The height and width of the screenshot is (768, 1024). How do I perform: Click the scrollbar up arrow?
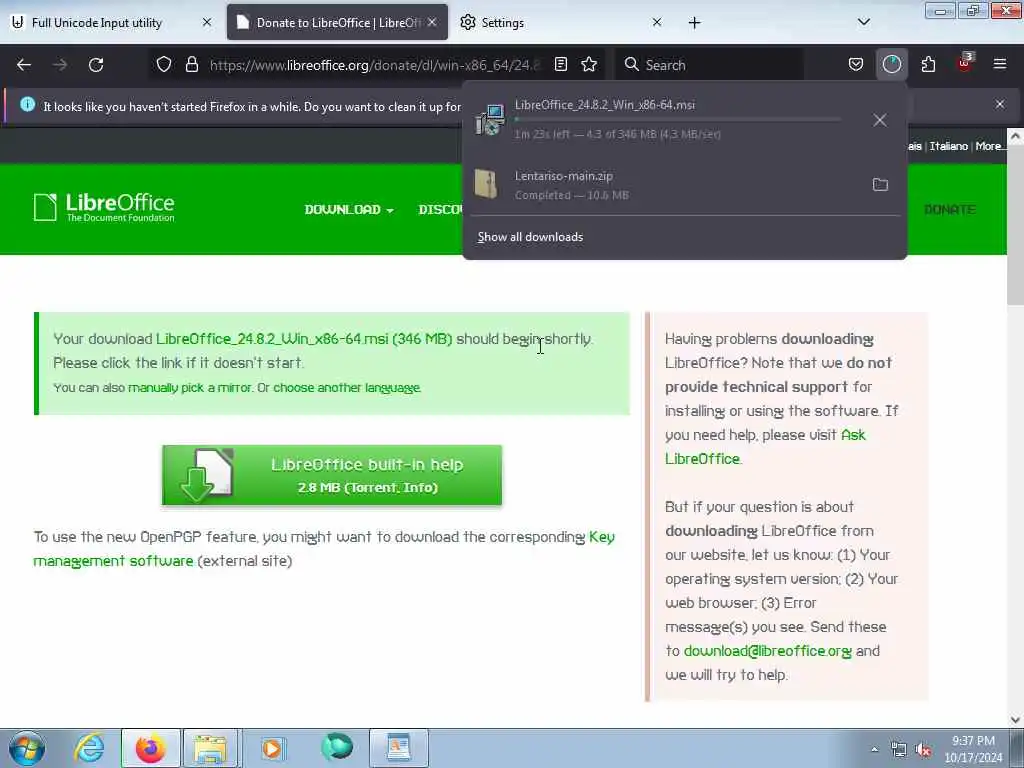[x=1015, y=136]
